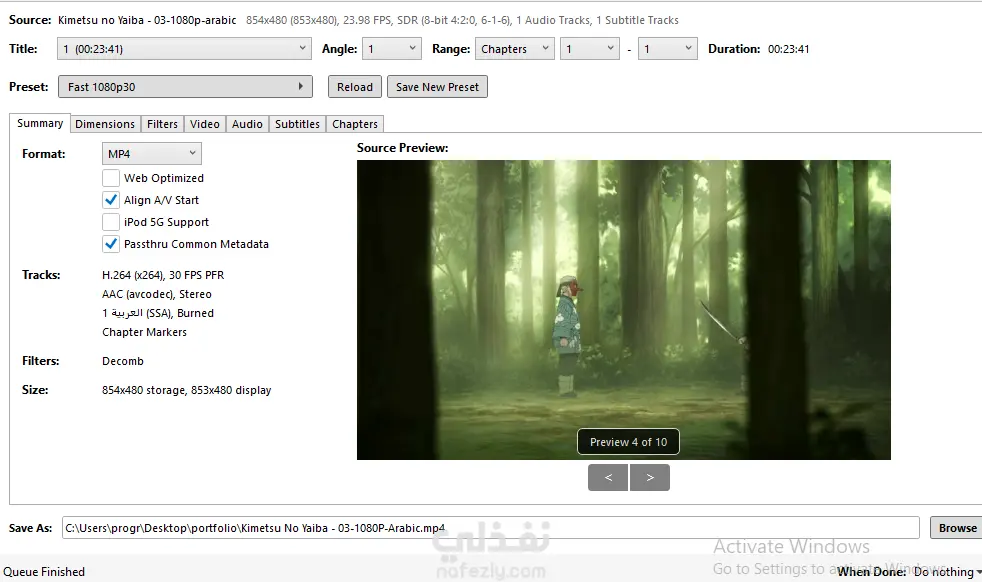Expand the Fast 1080p30 preset menu
This screenshot has height=582, width=982.
tap(185, 87)
